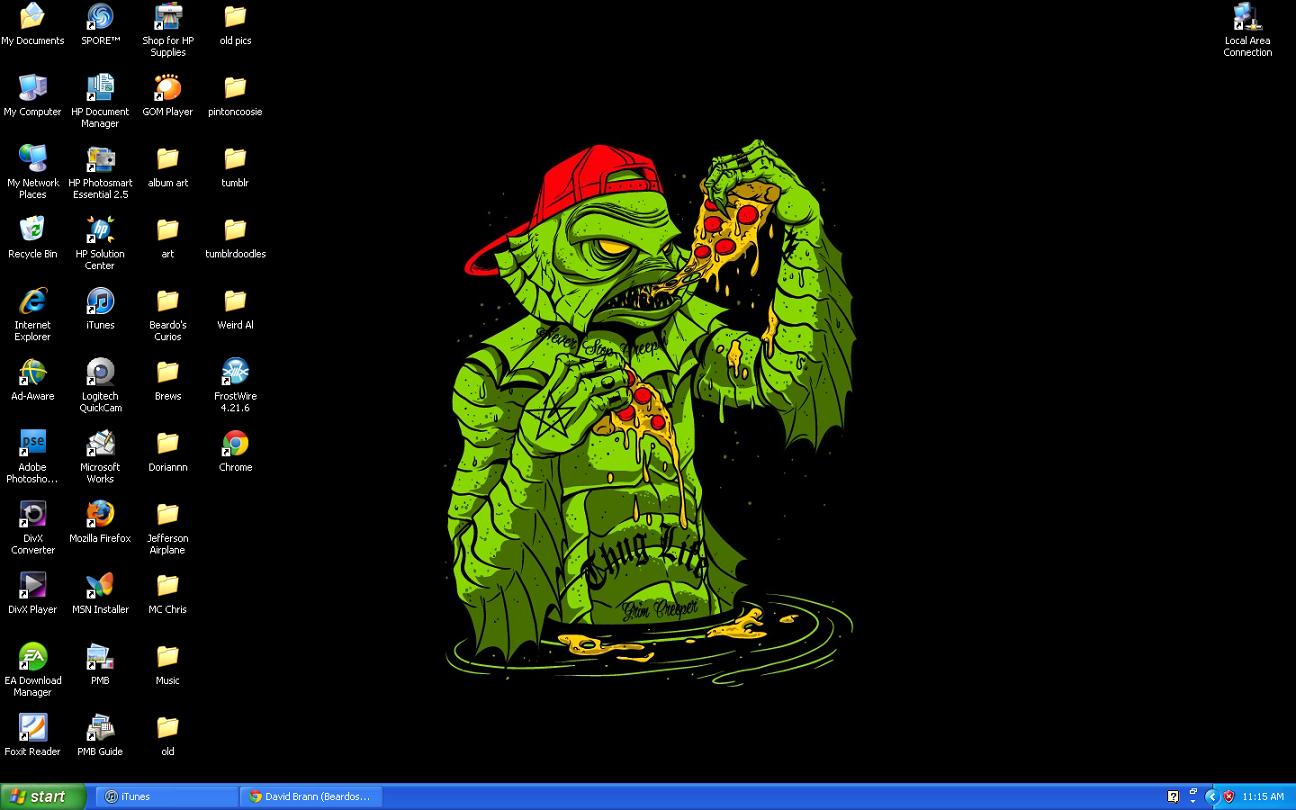Open the Start menu

(x=38, y=797)
